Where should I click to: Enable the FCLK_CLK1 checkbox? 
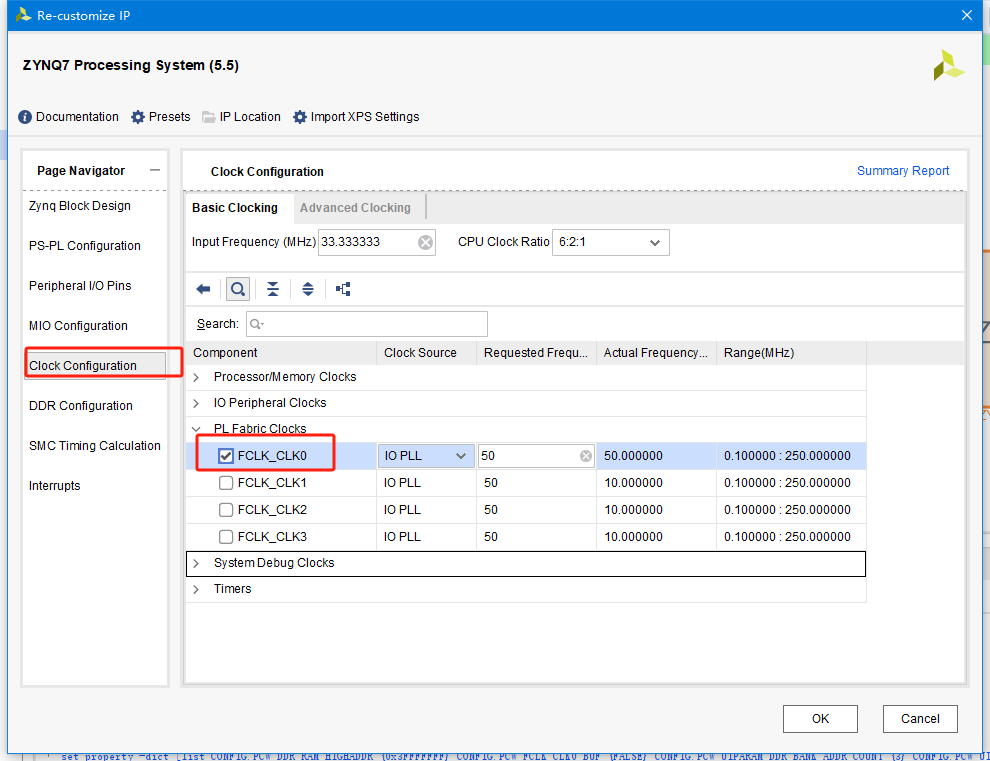point(226,483)
